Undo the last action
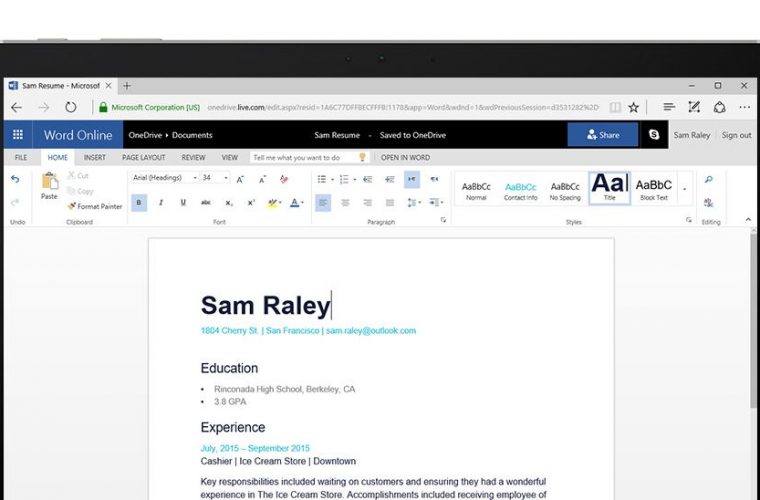 point(15,179)
